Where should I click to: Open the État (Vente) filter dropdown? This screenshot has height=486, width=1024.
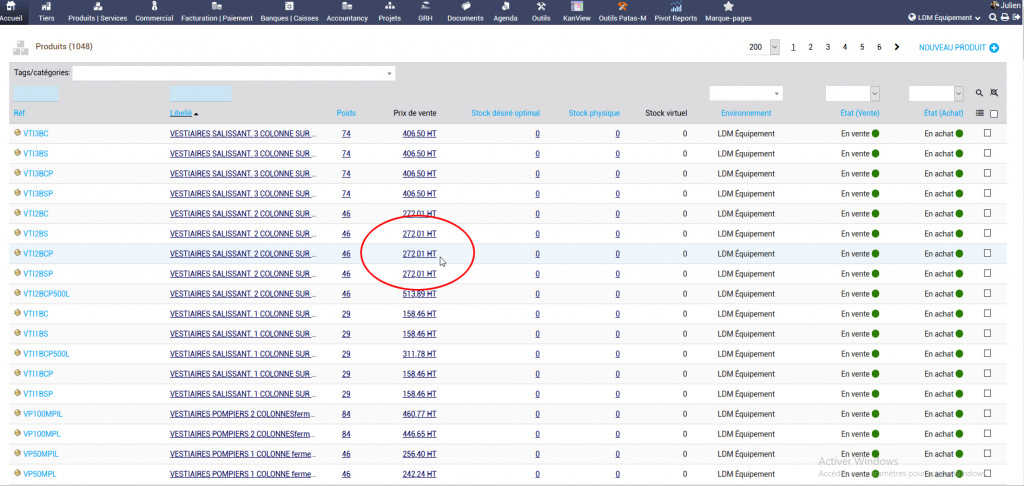pos(852,93)
